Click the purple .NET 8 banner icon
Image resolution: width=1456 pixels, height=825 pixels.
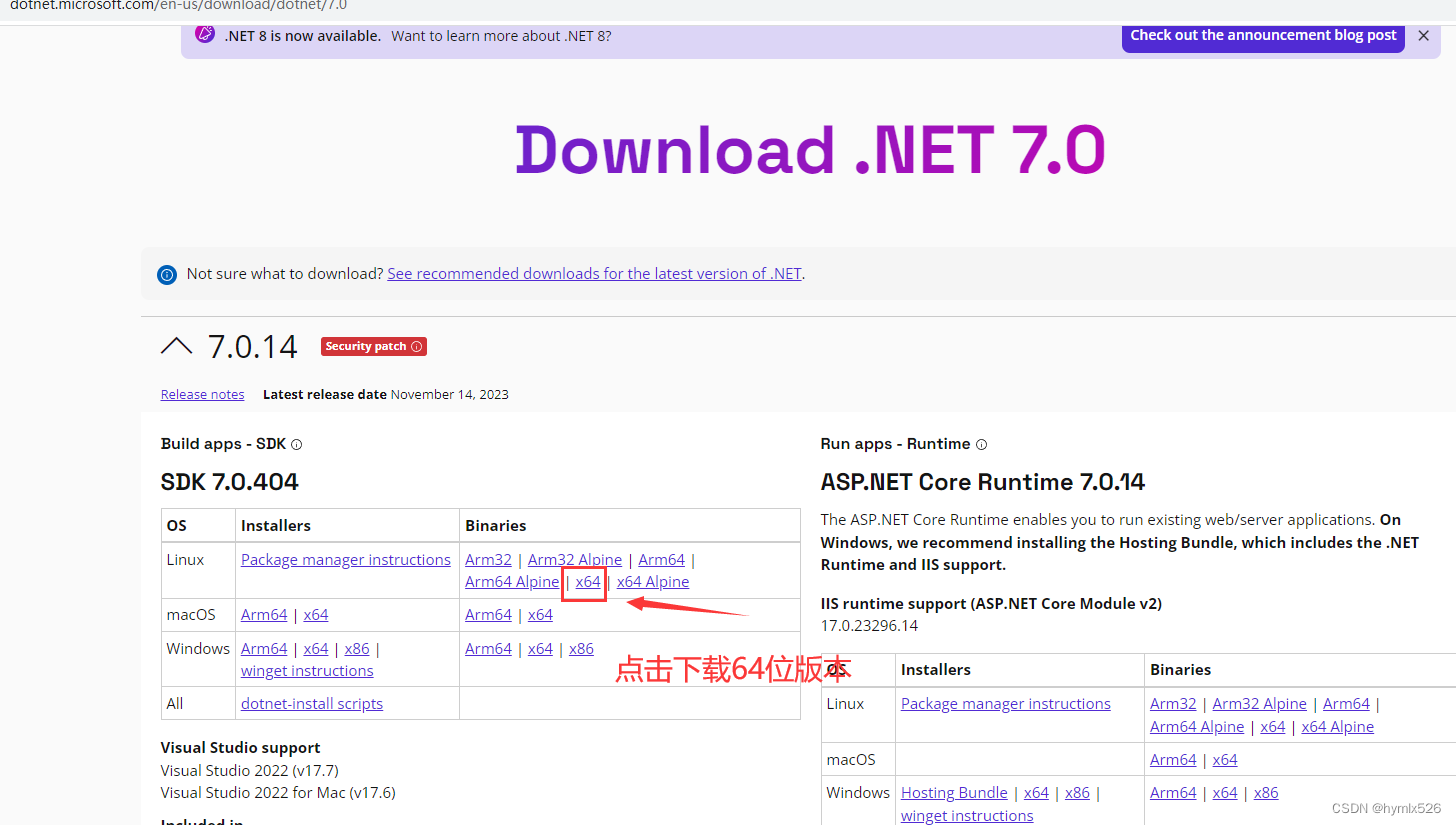(x=204, y=34)
